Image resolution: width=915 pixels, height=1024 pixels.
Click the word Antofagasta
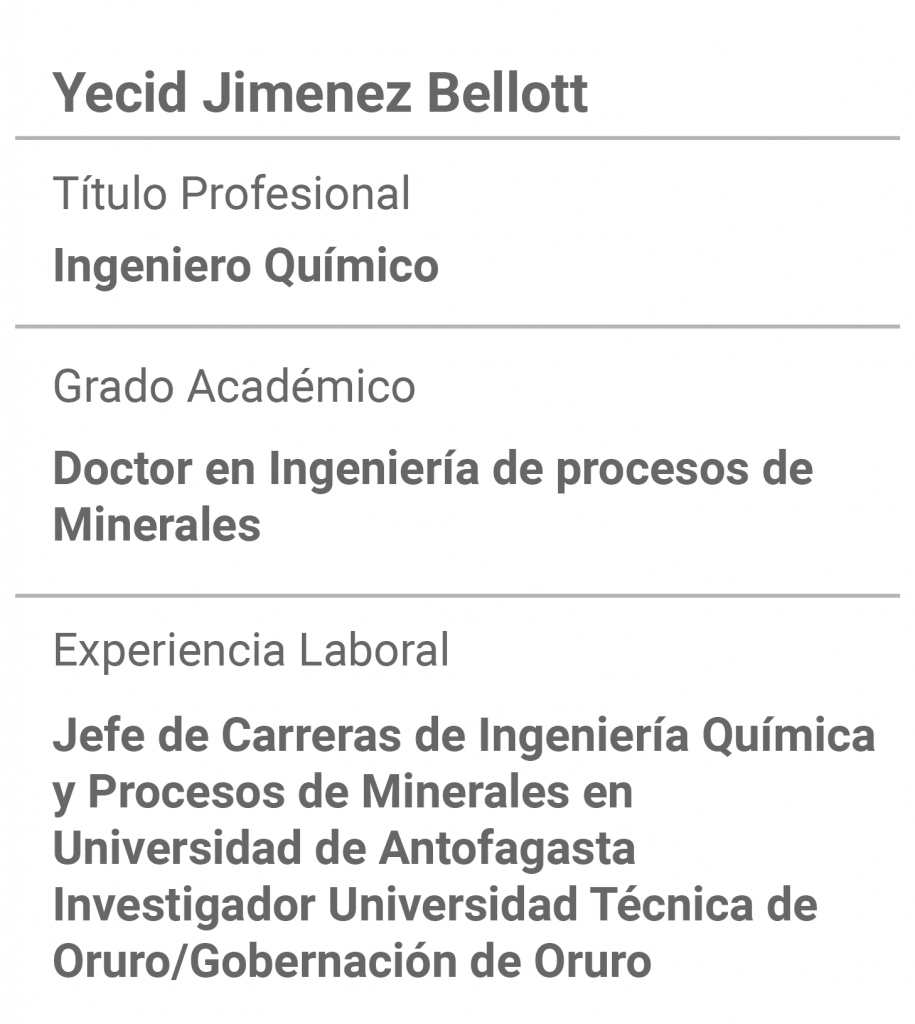point(507,848)
